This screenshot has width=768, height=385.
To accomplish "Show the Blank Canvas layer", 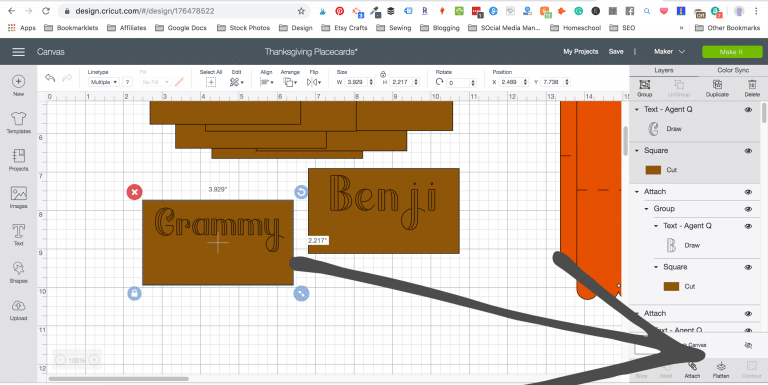I will (748, 345).
